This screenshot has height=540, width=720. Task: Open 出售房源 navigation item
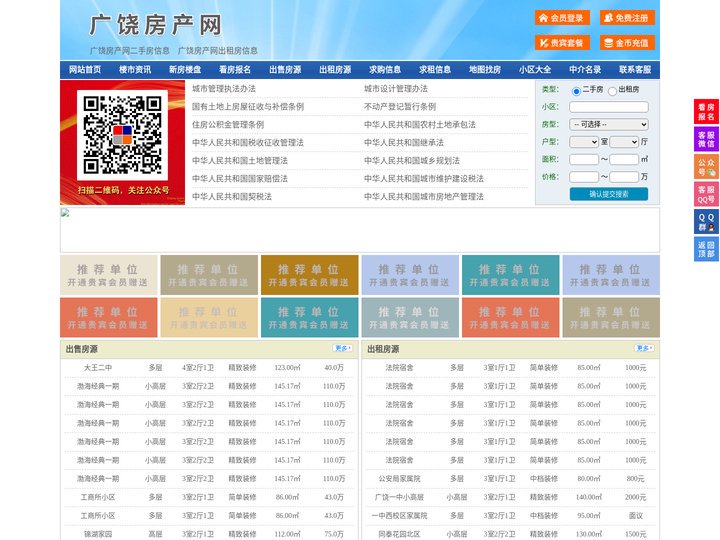pos(285,70)
